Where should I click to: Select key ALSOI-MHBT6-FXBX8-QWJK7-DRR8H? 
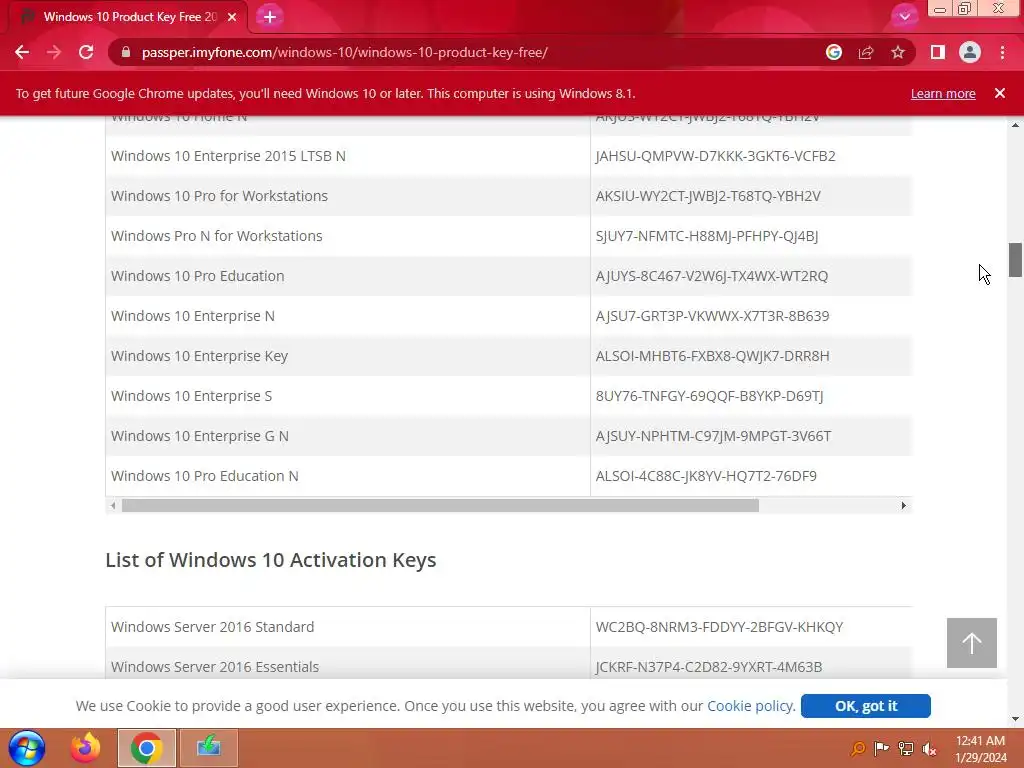(x=712, y=356)
